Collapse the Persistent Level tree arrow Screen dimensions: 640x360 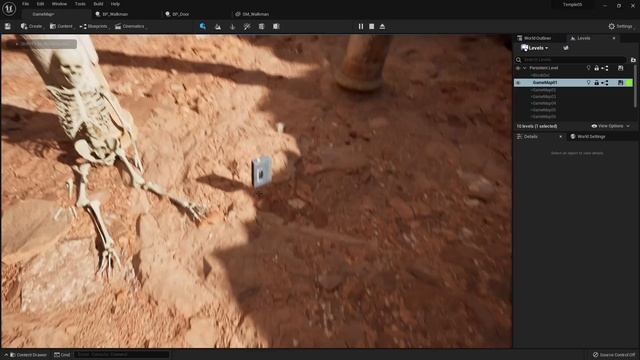[524, 68]
